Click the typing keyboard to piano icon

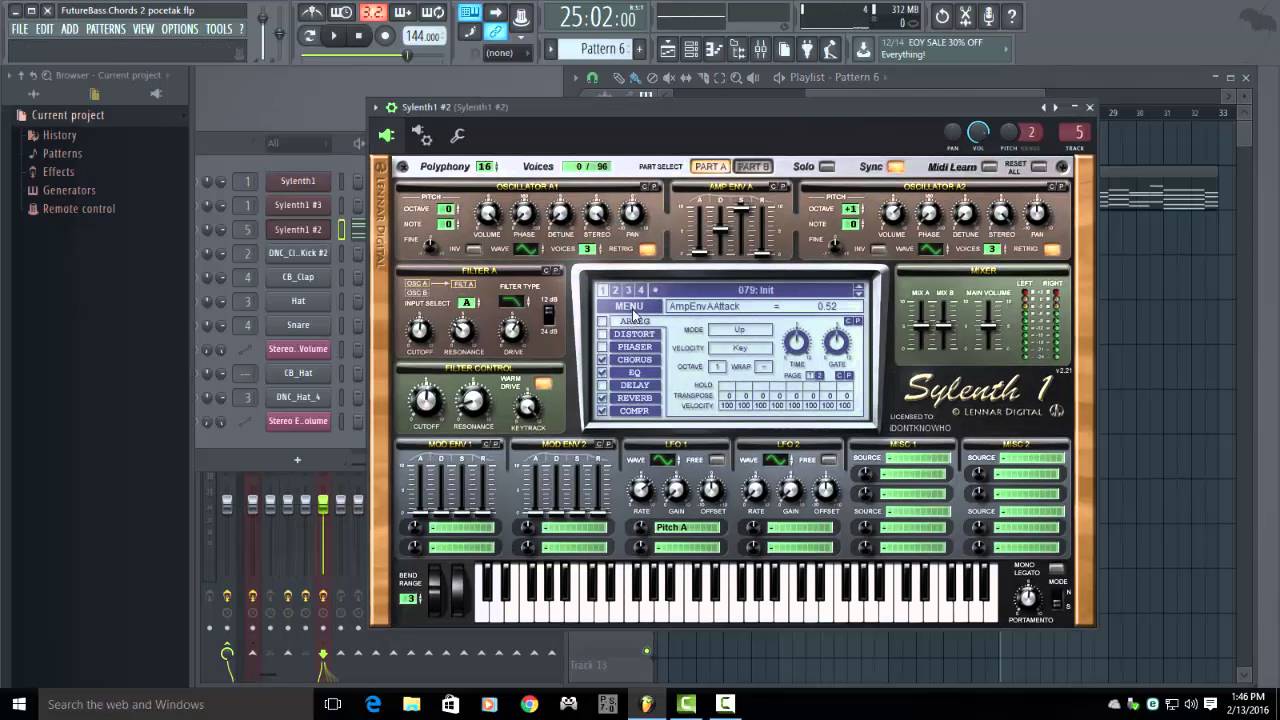click(469, 13)
